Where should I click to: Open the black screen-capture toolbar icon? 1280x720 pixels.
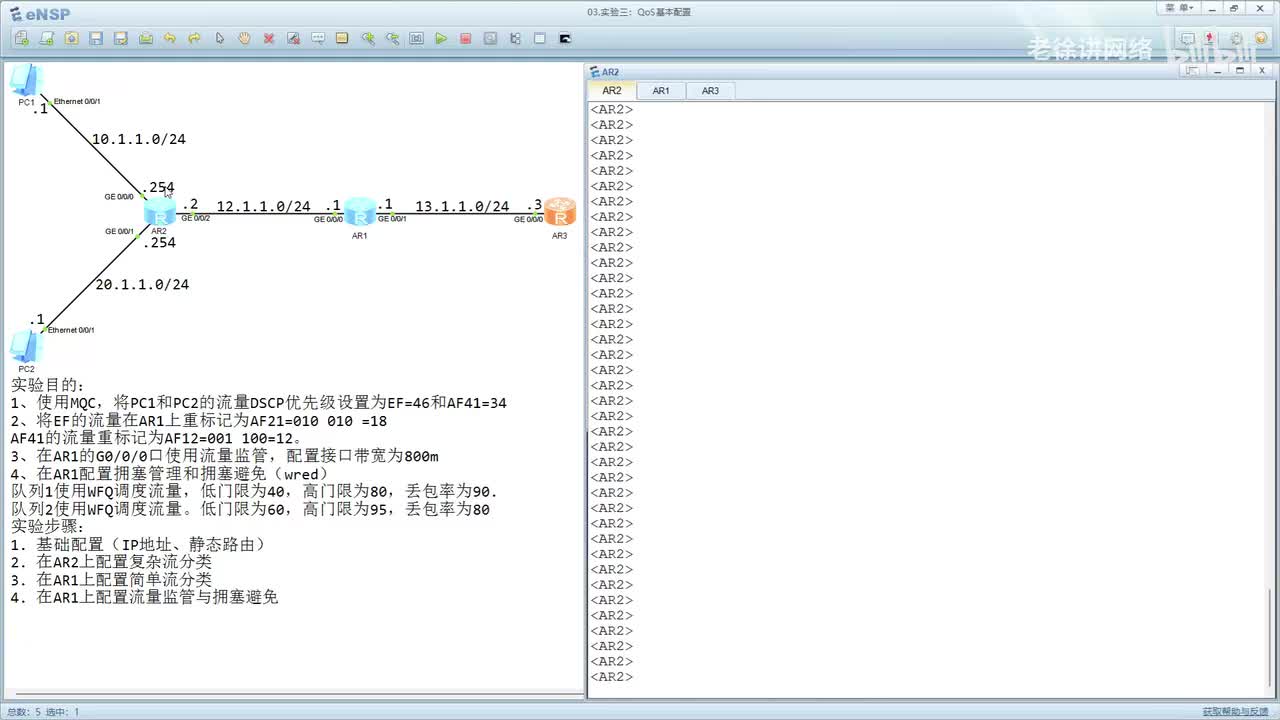564,39
